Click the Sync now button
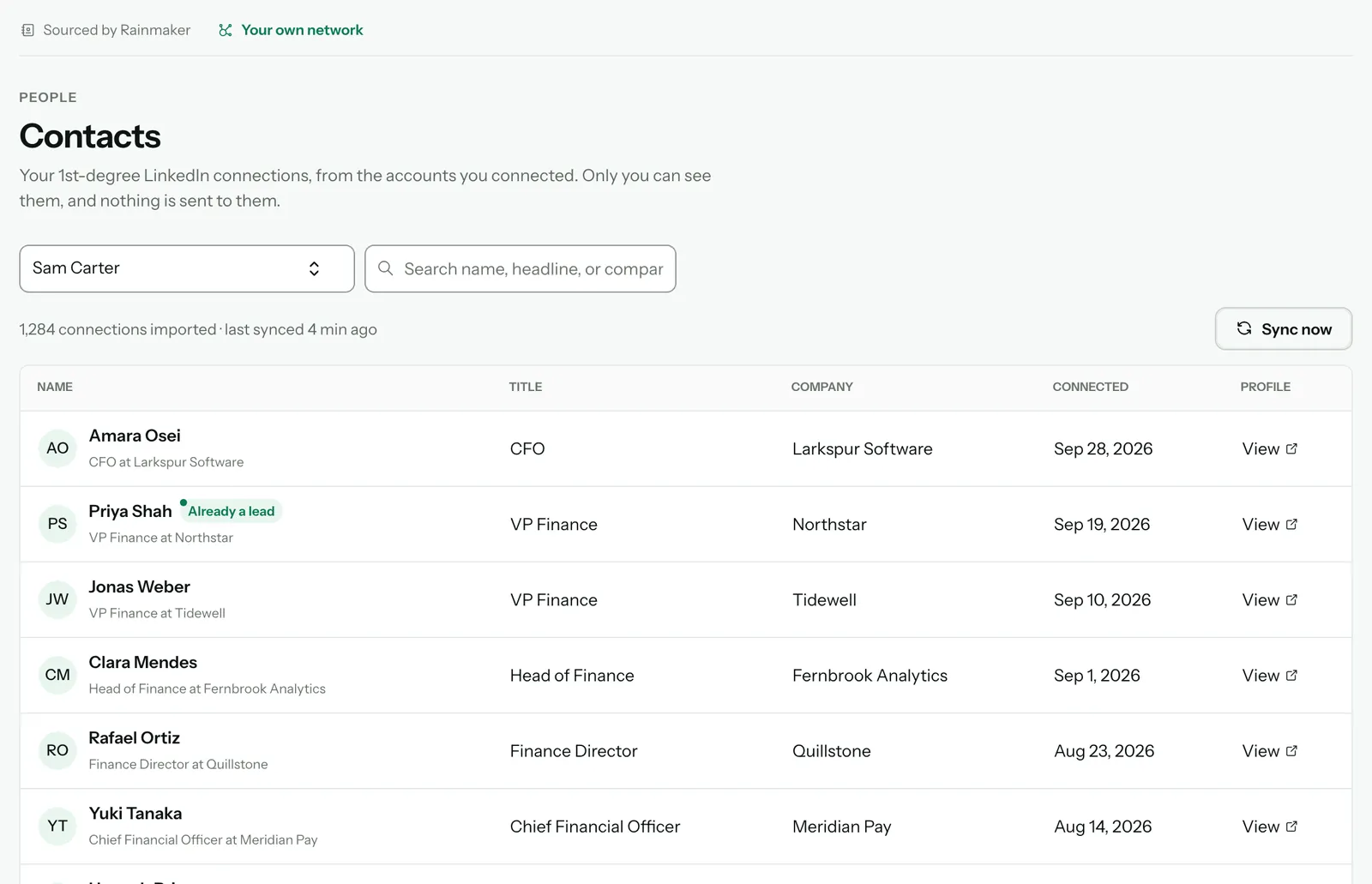Screen dimensions: 1372x884 [x=1284, y=329]
